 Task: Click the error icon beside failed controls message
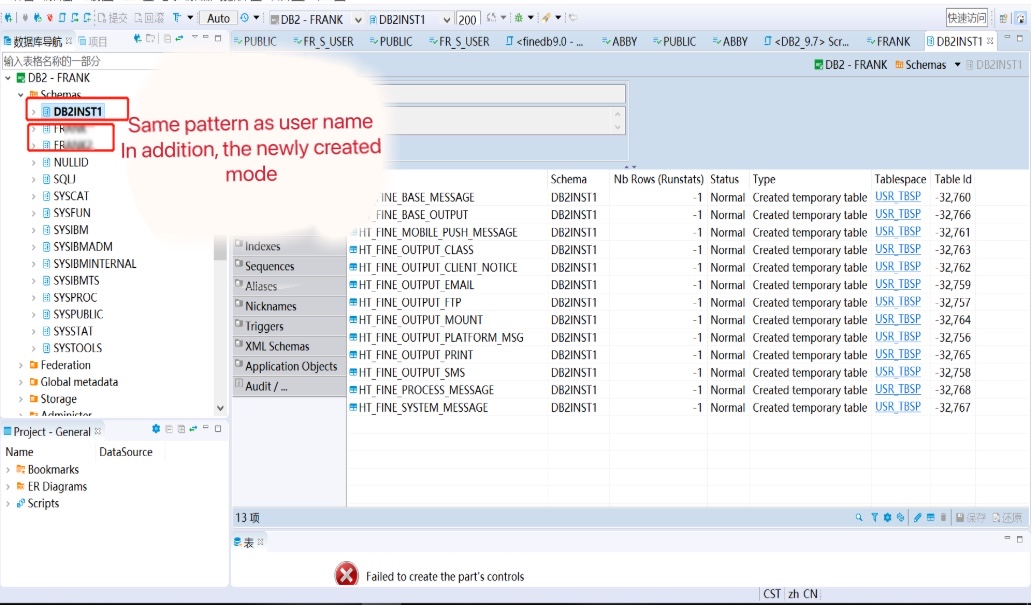coord(346,575)
